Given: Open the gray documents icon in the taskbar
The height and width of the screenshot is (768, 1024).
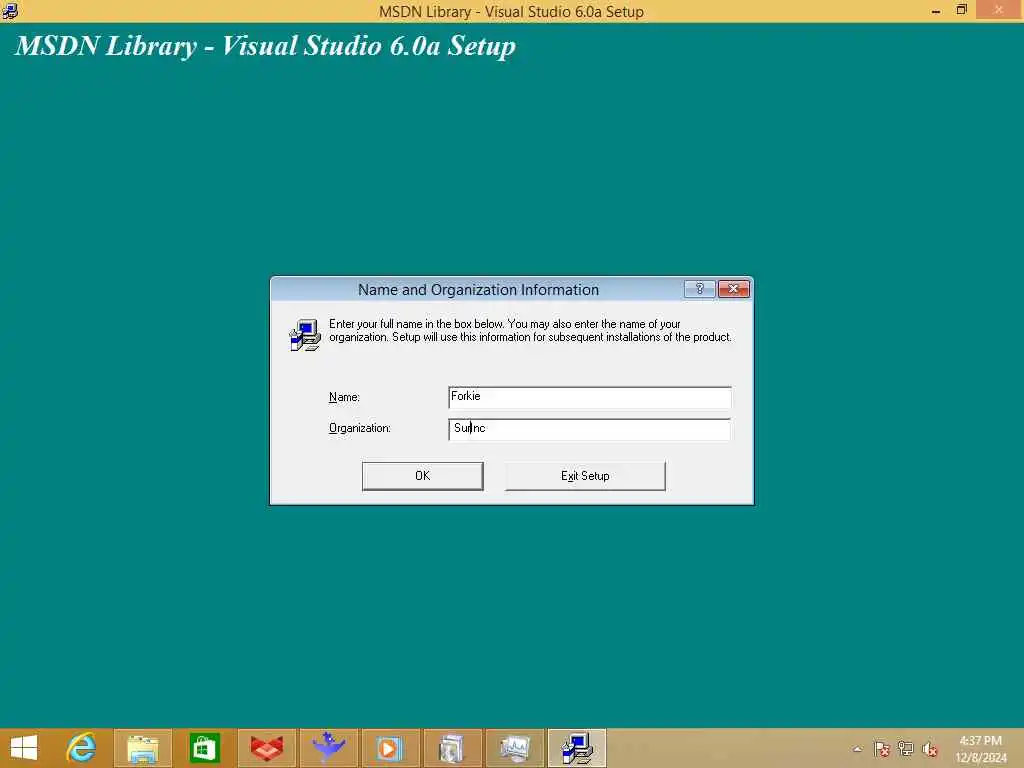Looking at the screenshot, I should pos(452,748).
